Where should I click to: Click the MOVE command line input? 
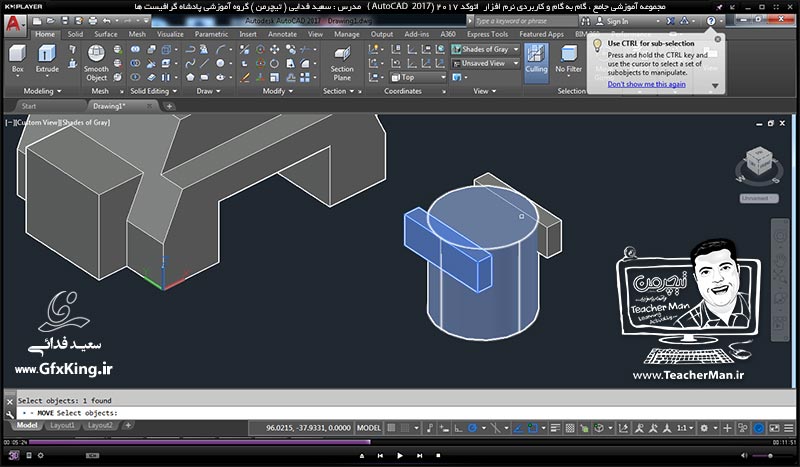[406, 413]
